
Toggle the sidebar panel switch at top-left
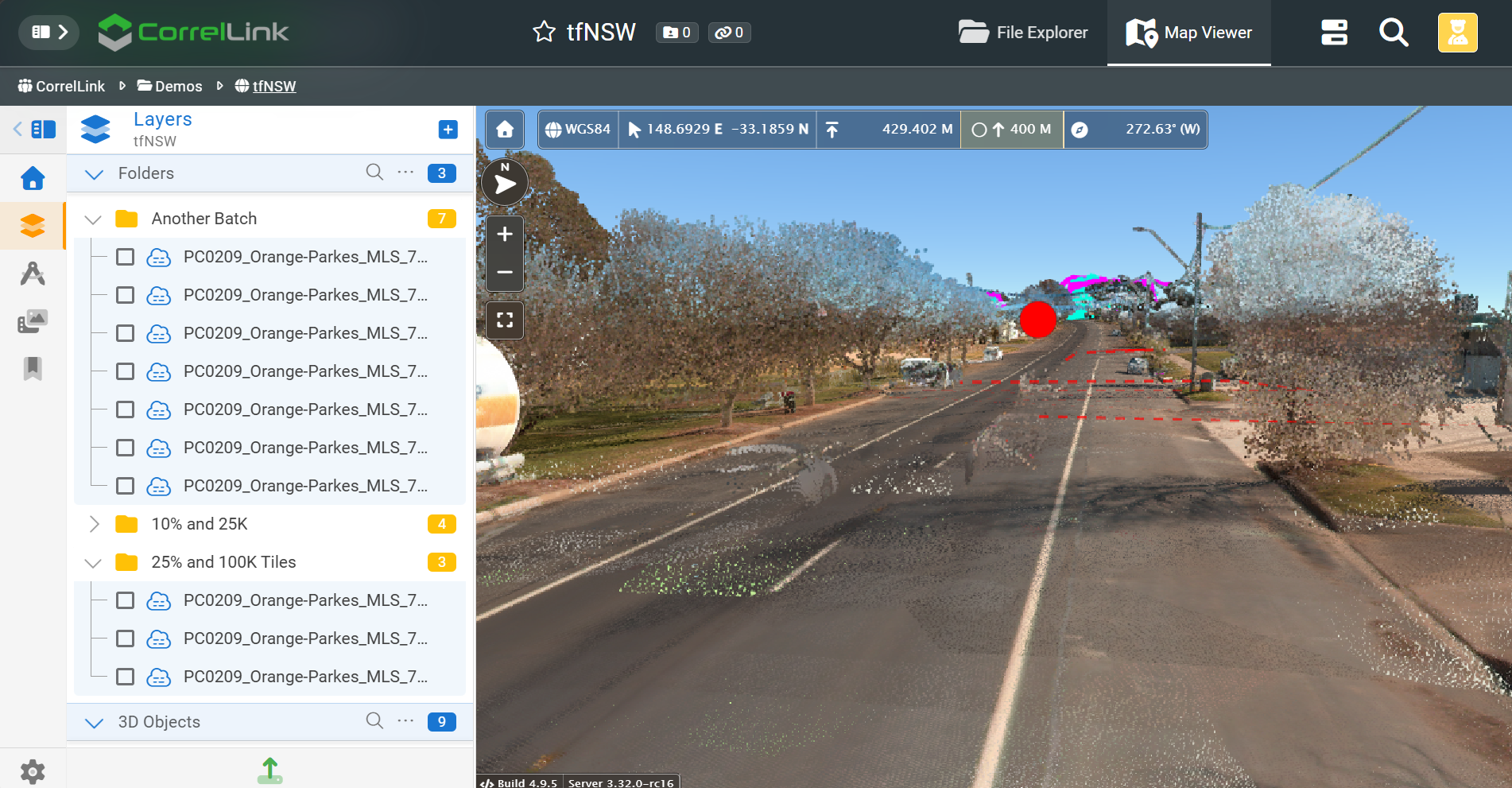pyautogui.click(x=48, y=33)
